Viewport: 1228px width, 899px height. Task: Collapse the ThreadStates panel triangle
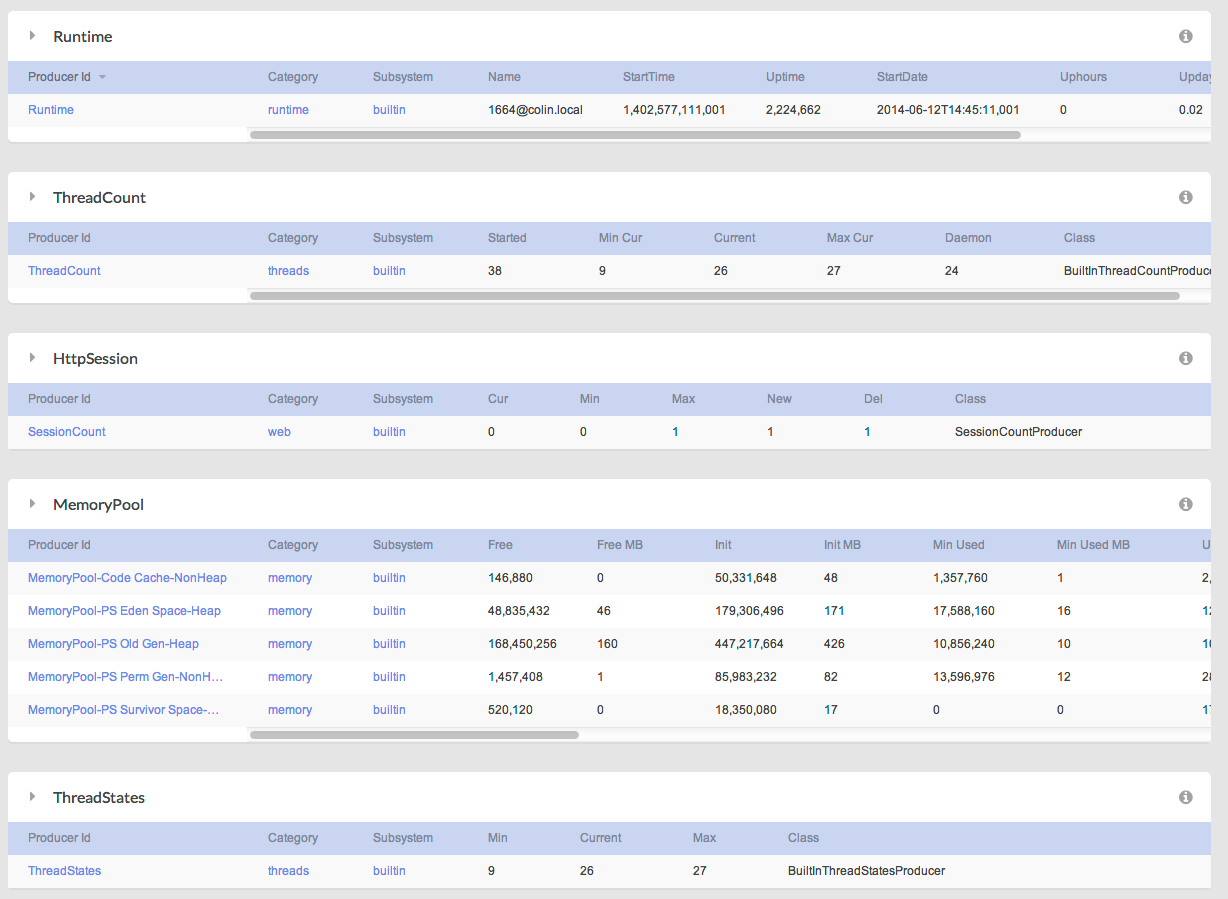tap(32, 797)
